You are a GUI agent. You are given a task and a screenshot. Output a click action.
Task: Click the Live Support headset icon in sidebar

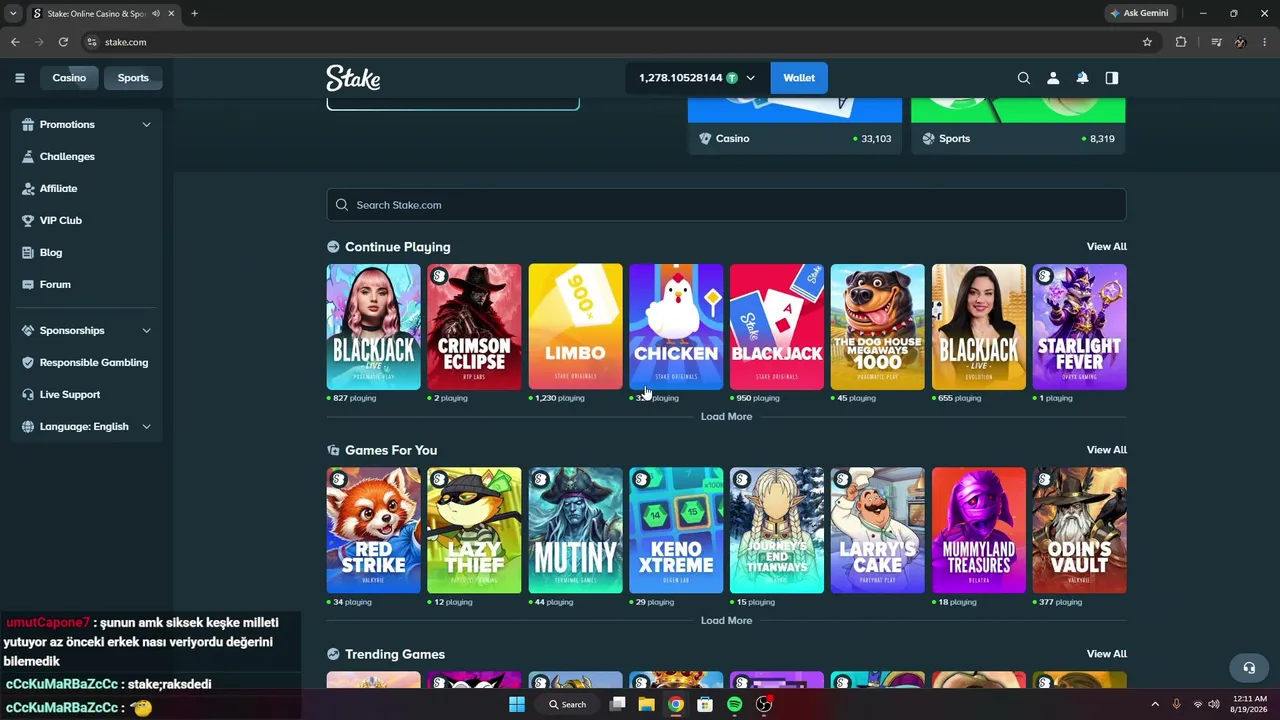[28, 394]
